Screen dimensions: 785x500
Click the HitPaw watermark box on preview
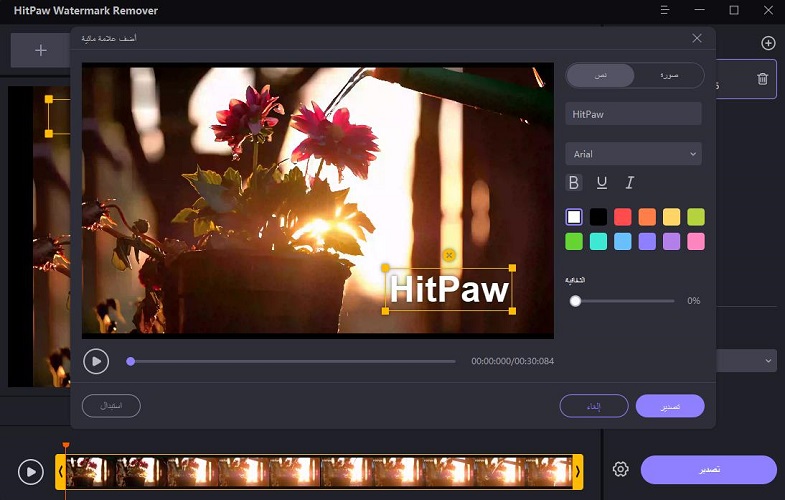449,290
